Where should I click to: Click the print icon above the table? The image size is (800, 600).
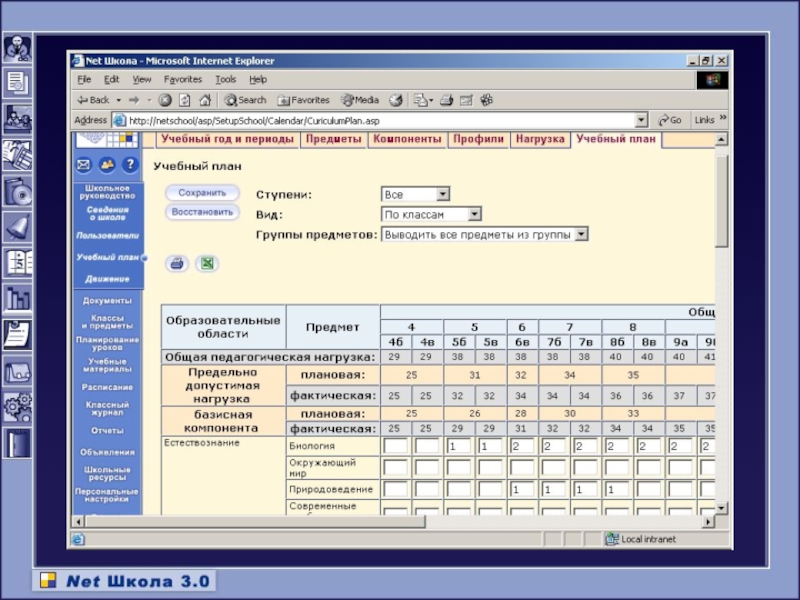[x=176, y=264]
